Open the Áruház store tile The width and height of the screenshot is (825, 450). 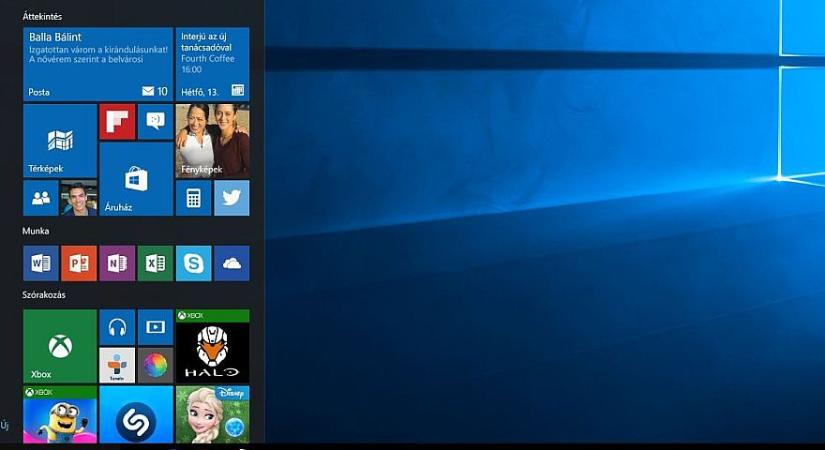(136, 179)
